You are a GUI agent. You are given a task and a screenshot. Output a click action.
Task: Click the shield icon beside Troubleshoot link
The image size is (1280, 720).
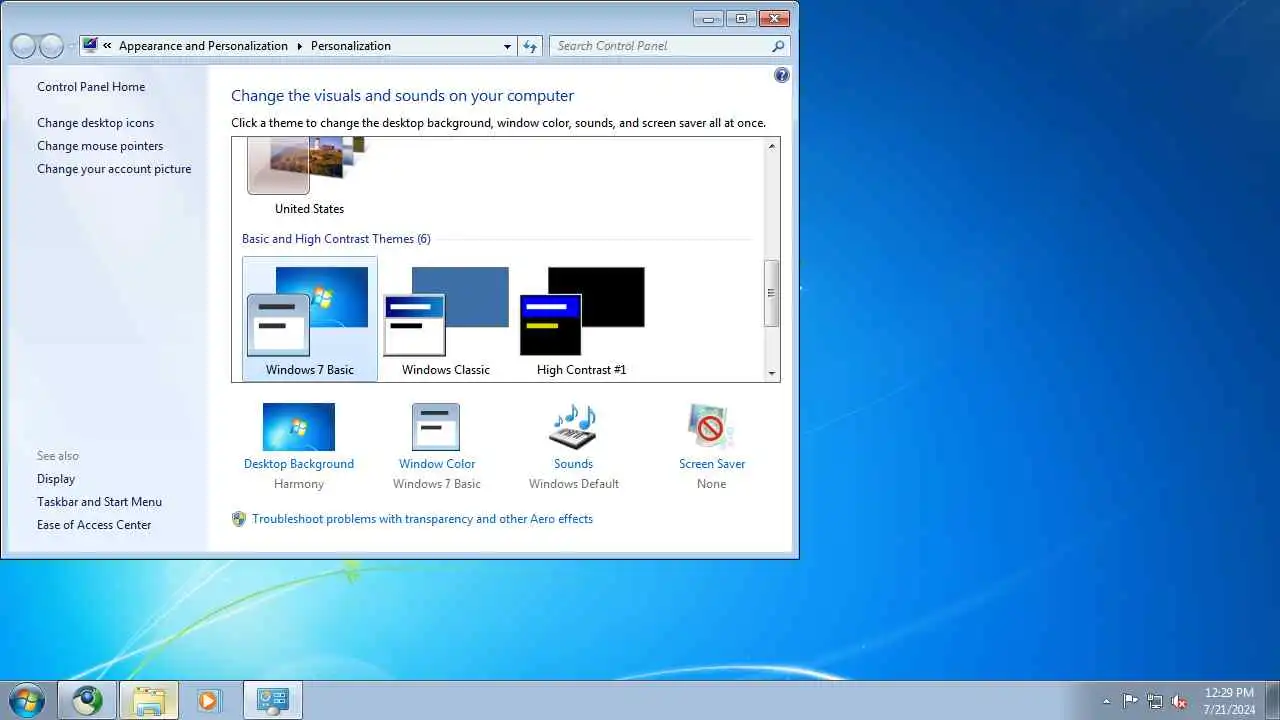coord(239,519)
